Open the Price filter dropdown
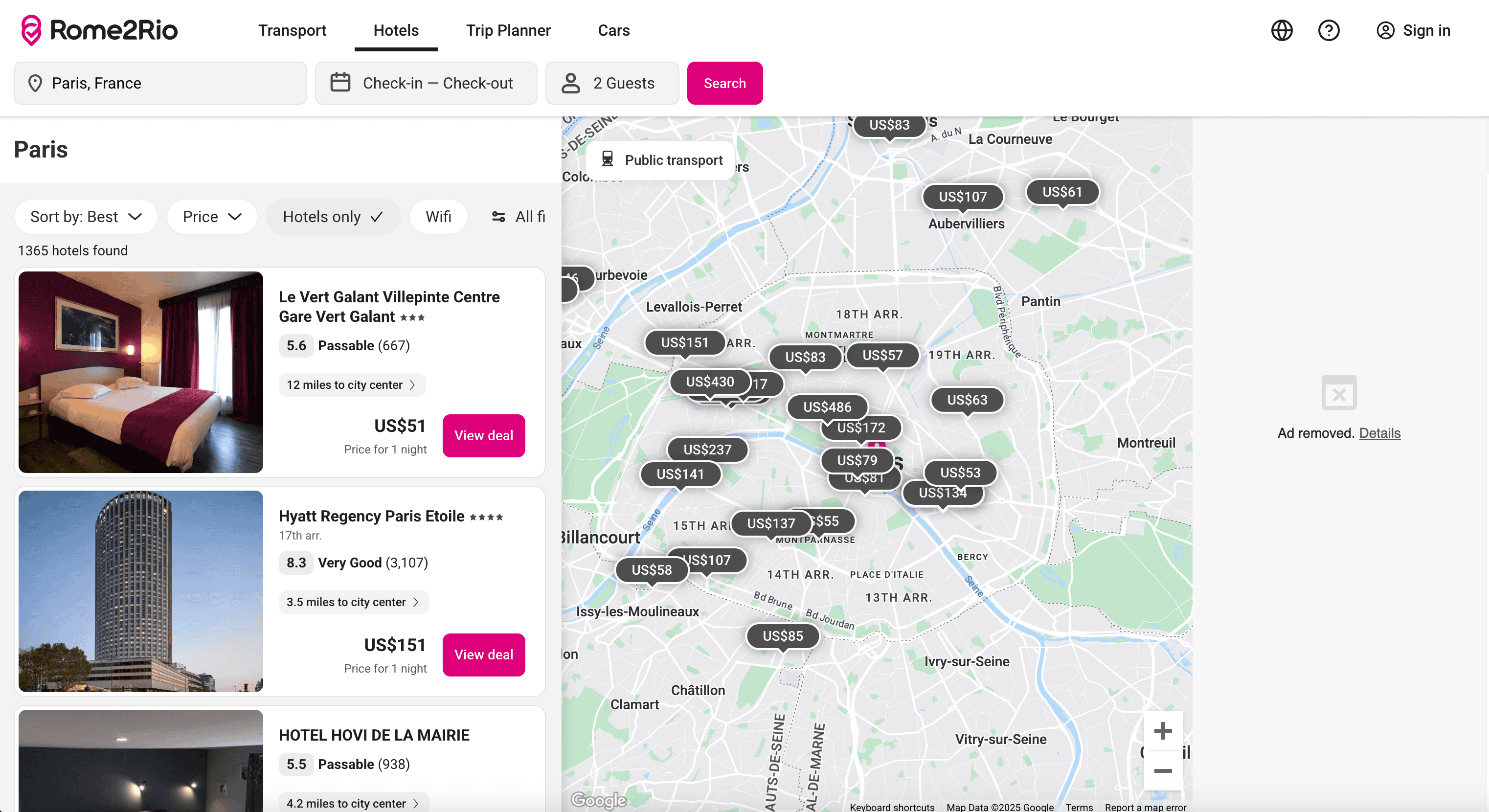 coord(211,217)
